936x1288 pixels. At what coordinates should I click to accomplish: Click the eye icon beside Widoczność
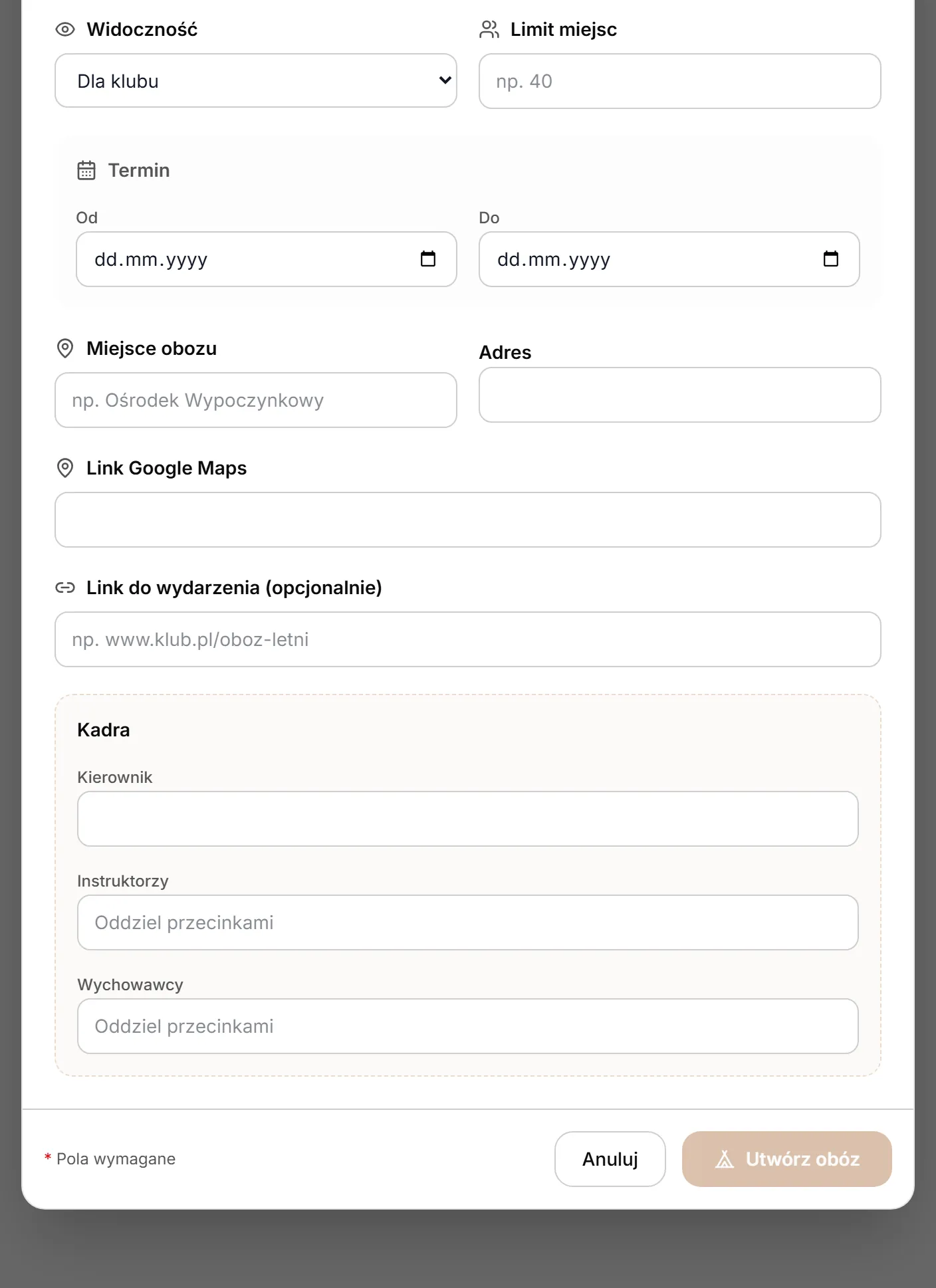pyautogui.click(x=65, y=29)
